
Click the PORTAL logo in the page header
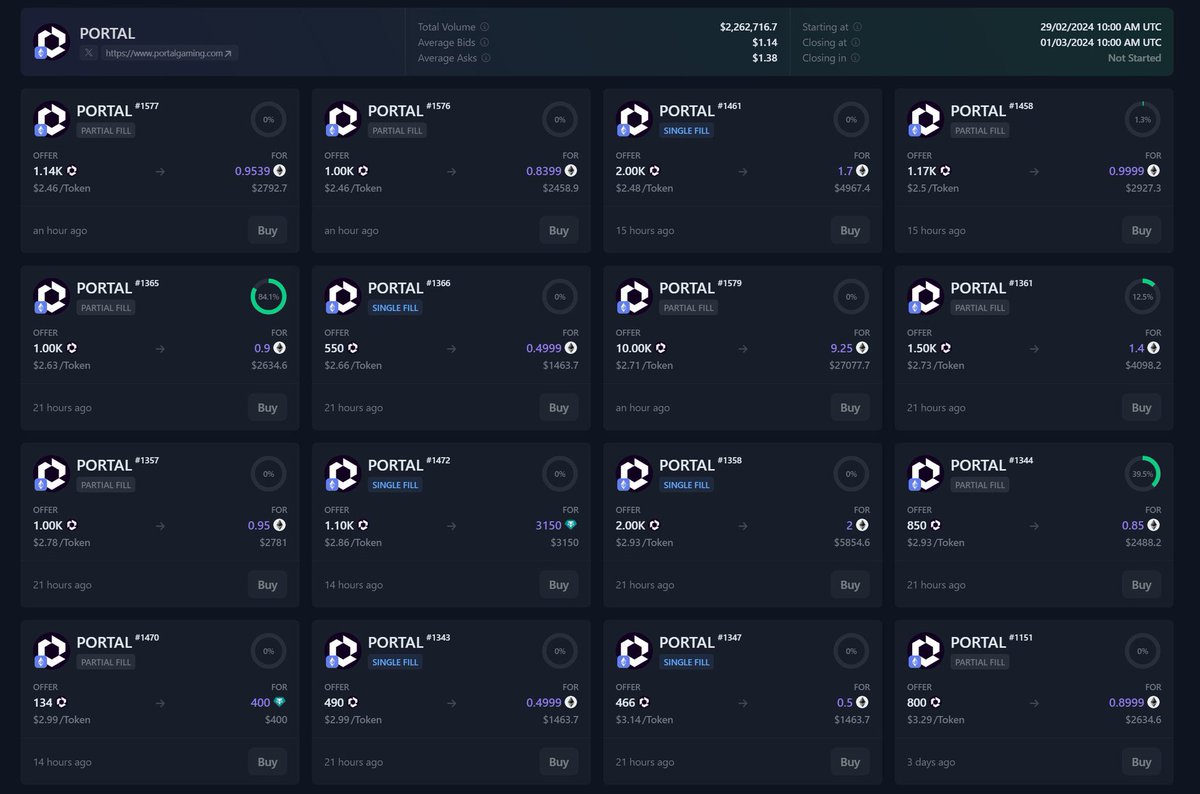[51, 41]
